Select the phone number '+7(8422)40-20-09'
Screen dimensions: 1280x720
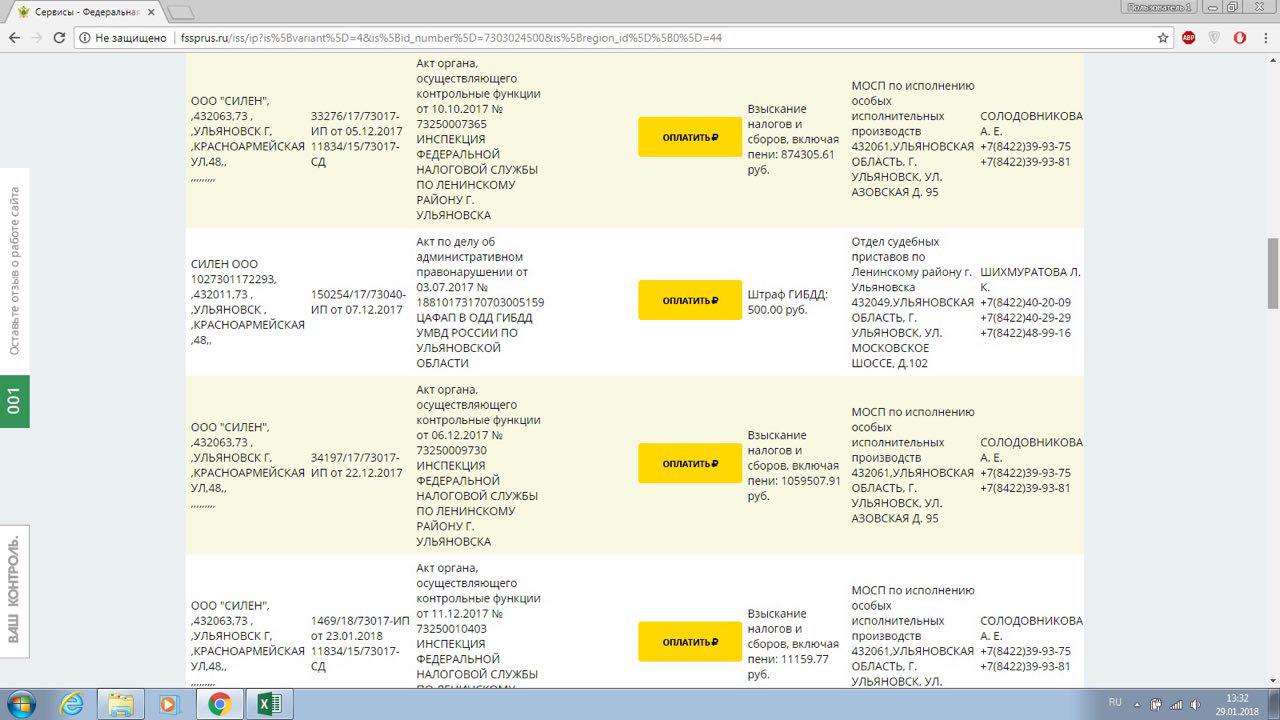[1025, 302]
